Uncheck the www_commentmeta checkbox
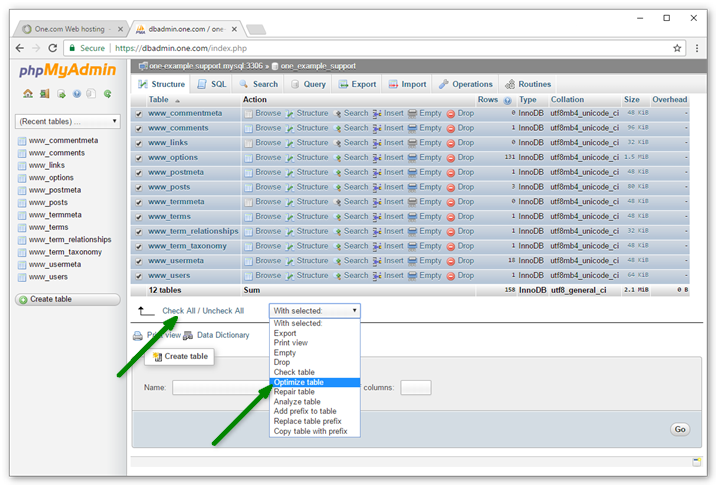716x485 pixels. (x=138, y=114)
